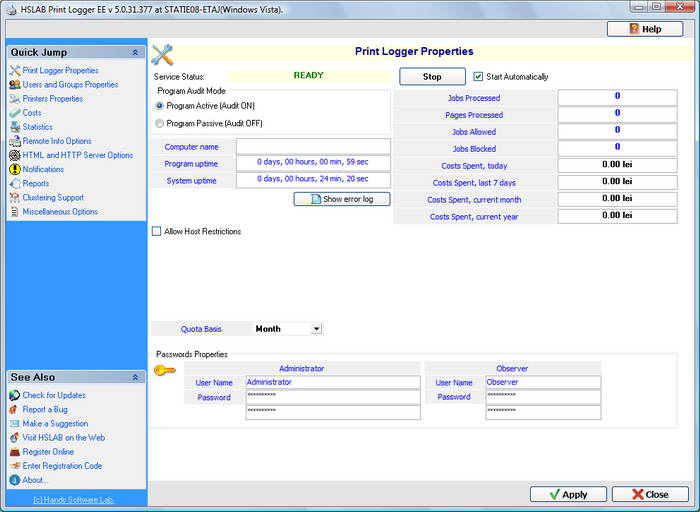Viewport: 700px width, 512px height.
Task: Click the Jobs Processed value field
Action: (617, 97)
